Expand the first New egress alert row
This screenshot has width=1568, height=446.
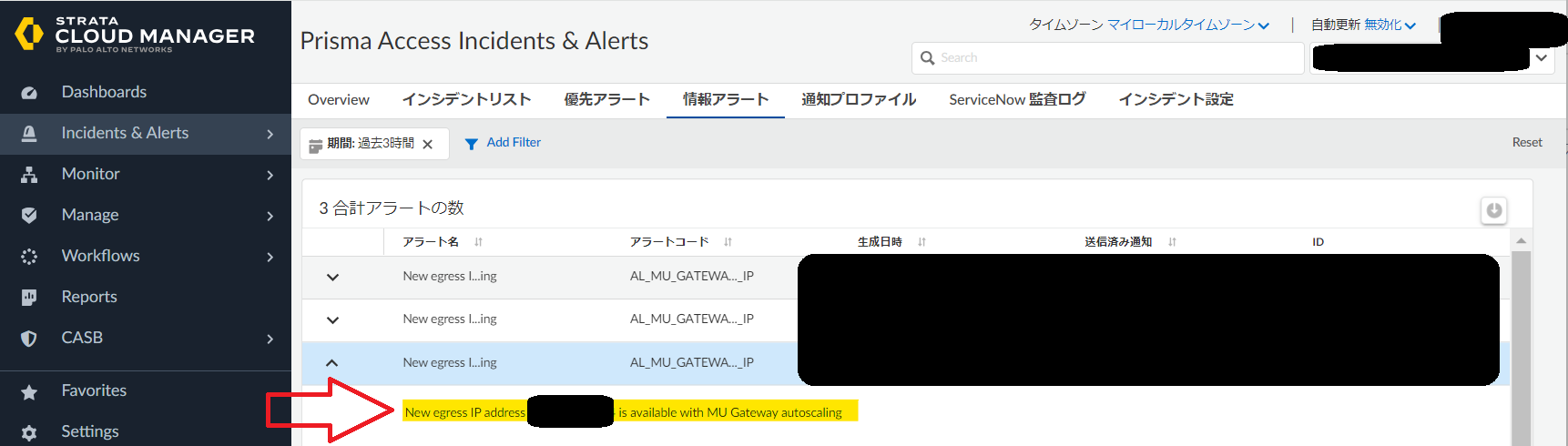click(x=332, y=277)
